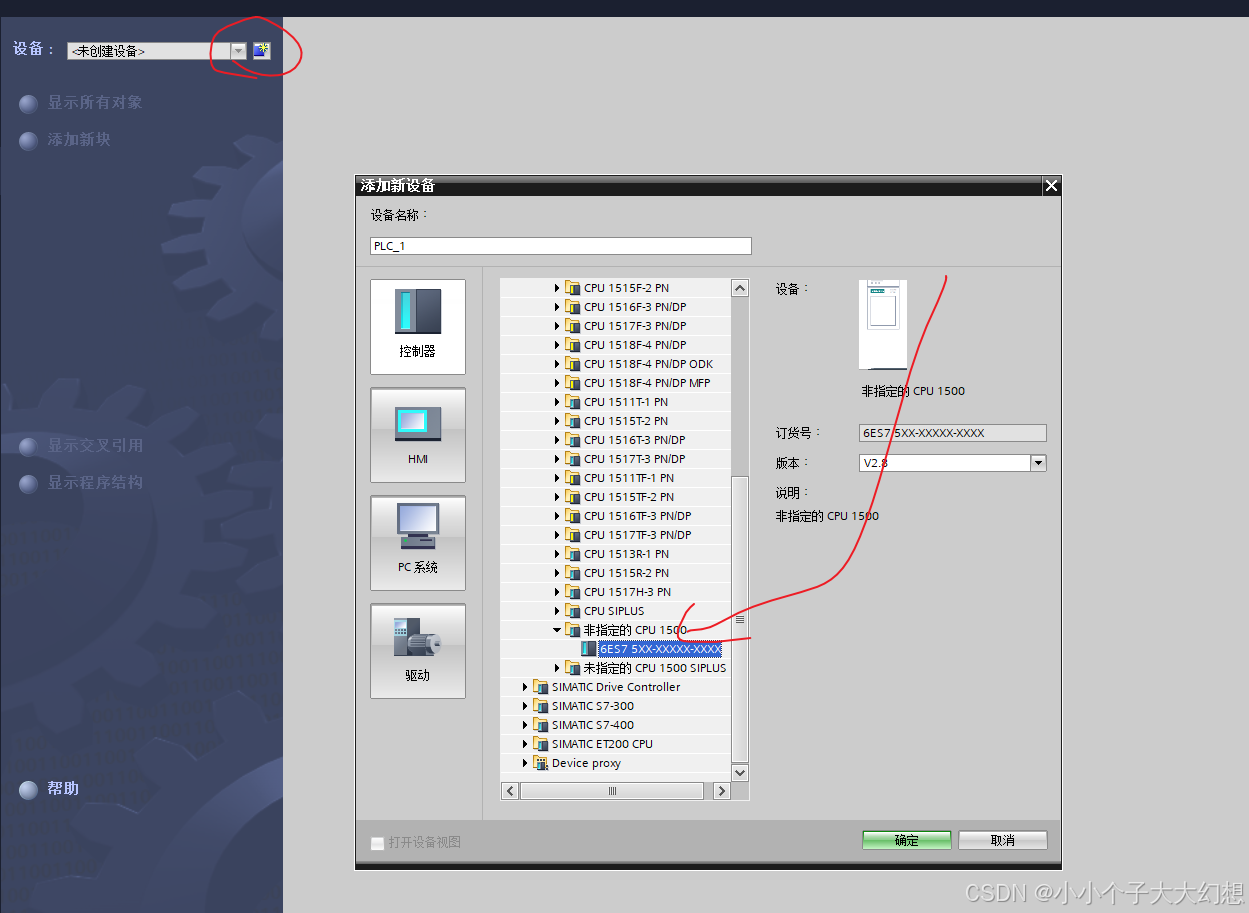This screenshot has width=1249, height=913.
Task: Click 显示所有对象 in the sidebar
Action: 95,102
